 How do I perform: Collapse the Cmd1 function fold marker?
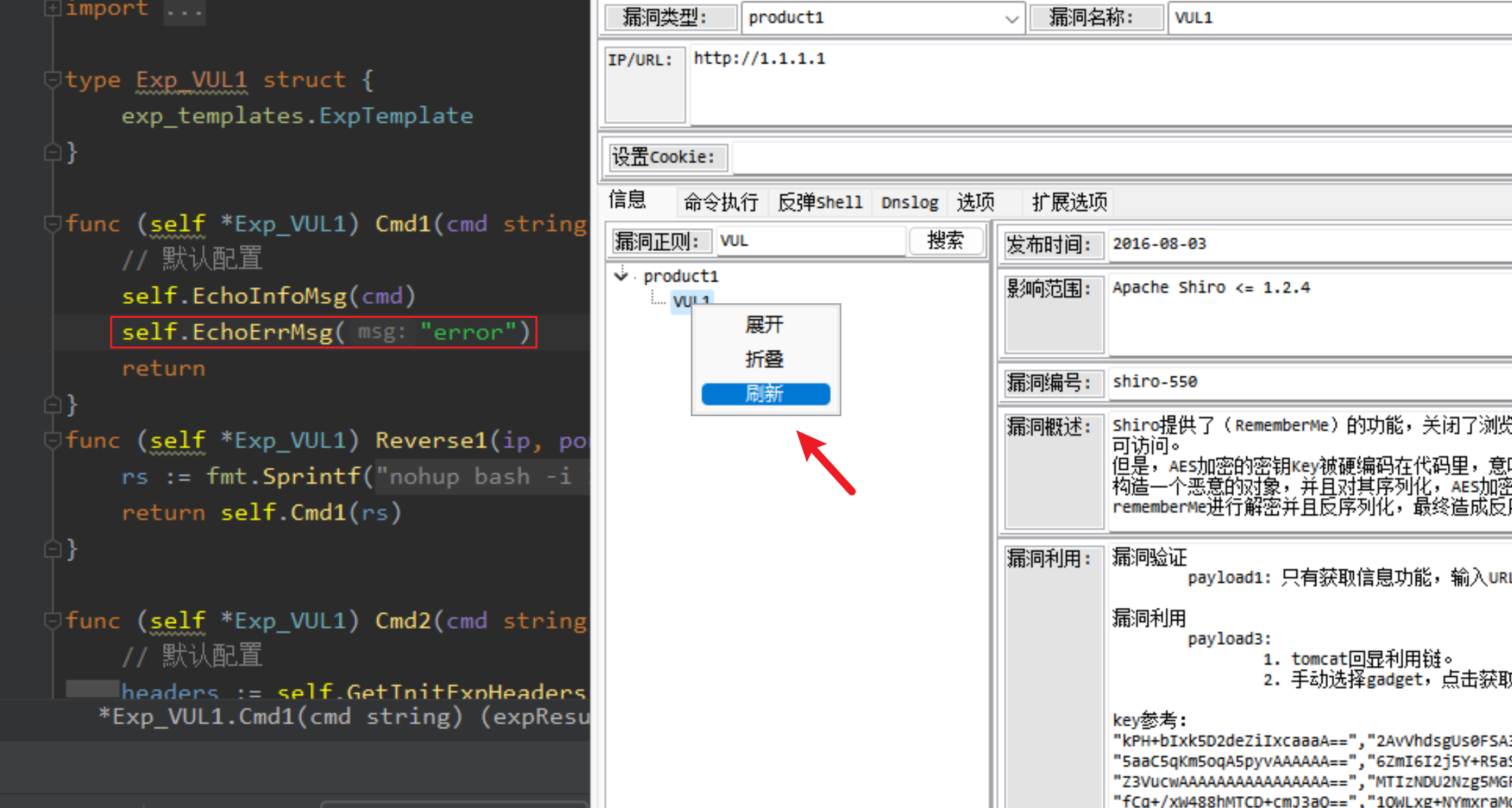(52, 224)
